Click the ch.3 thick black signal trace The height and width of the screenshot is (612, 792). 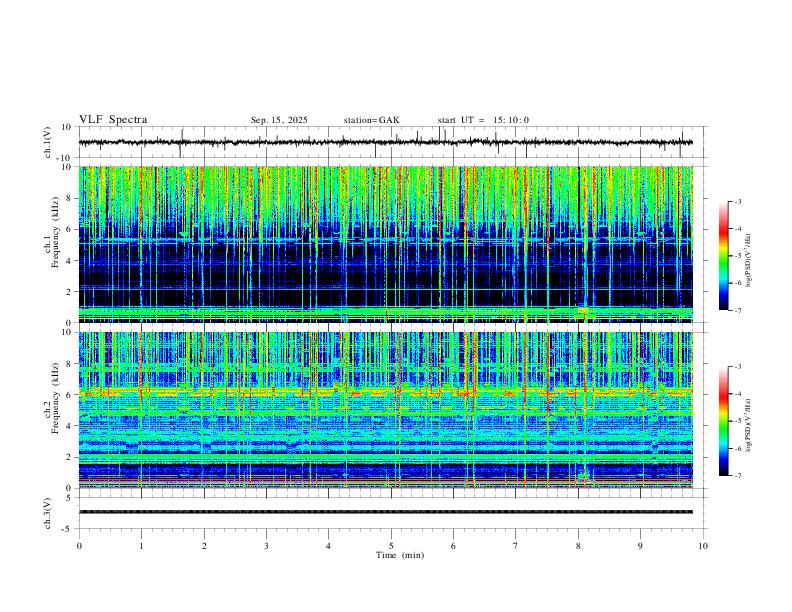point(386,512)
